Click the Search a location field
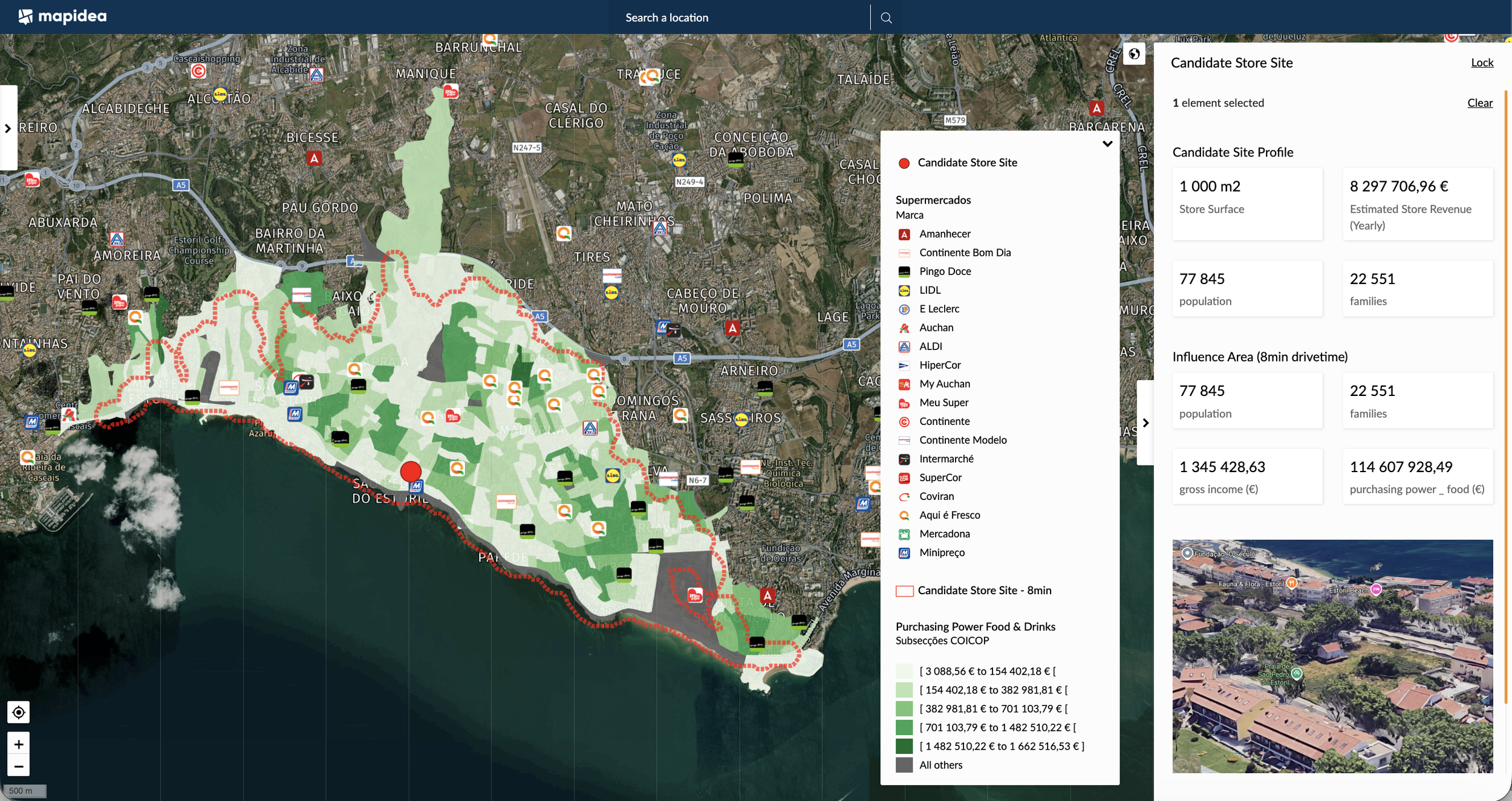The height and width of the screenshot is (801, 1512). (x=666, y=18)
